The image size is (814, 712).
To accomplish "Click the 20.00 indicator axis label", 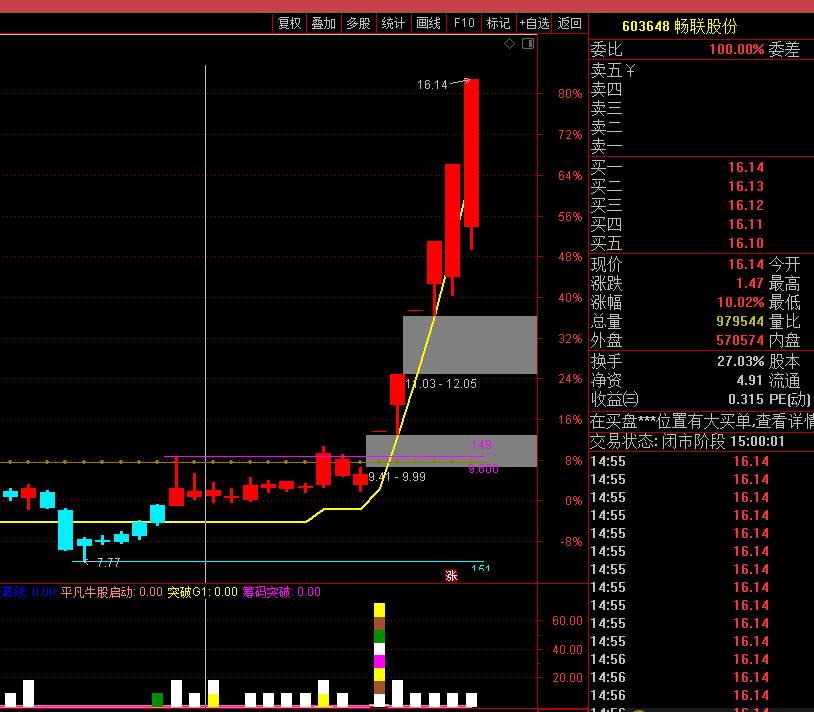I will (x=567, y=678).
